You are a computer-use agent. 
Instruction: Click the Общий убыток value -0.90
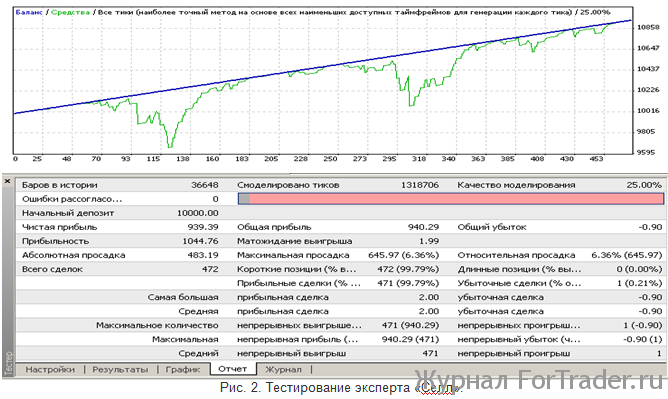(650, 227)
